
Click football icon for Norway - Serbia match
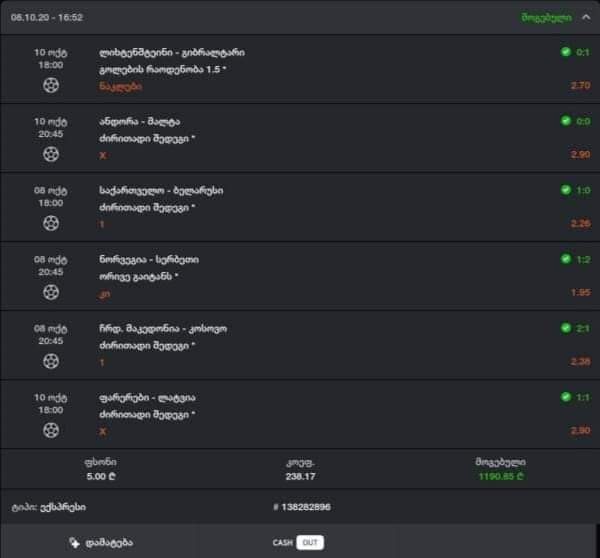(x=51, y=292)
